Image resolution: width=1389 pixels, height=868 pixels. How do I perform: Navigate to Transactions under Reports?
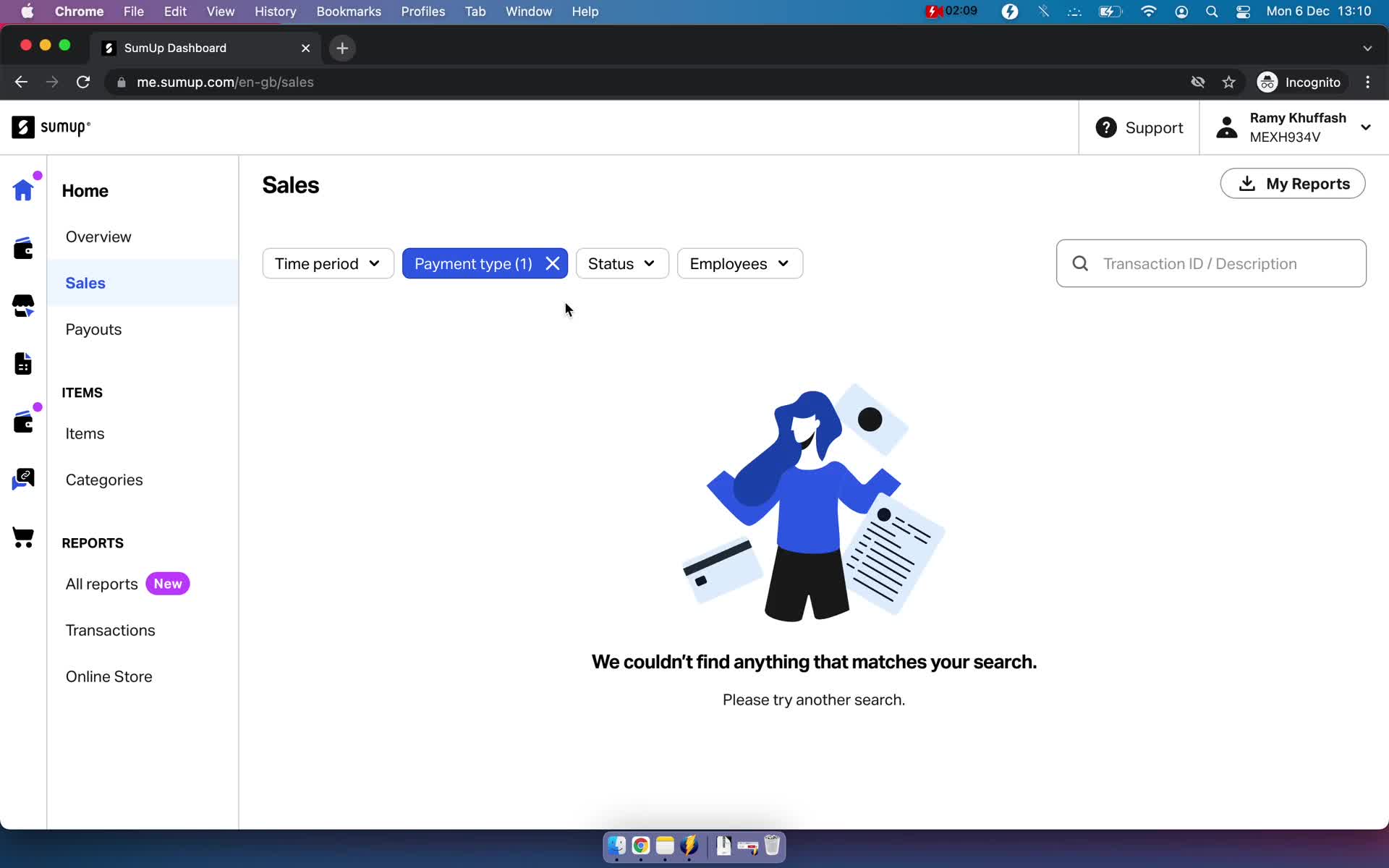pyautogui.click(x=110, y=629)
